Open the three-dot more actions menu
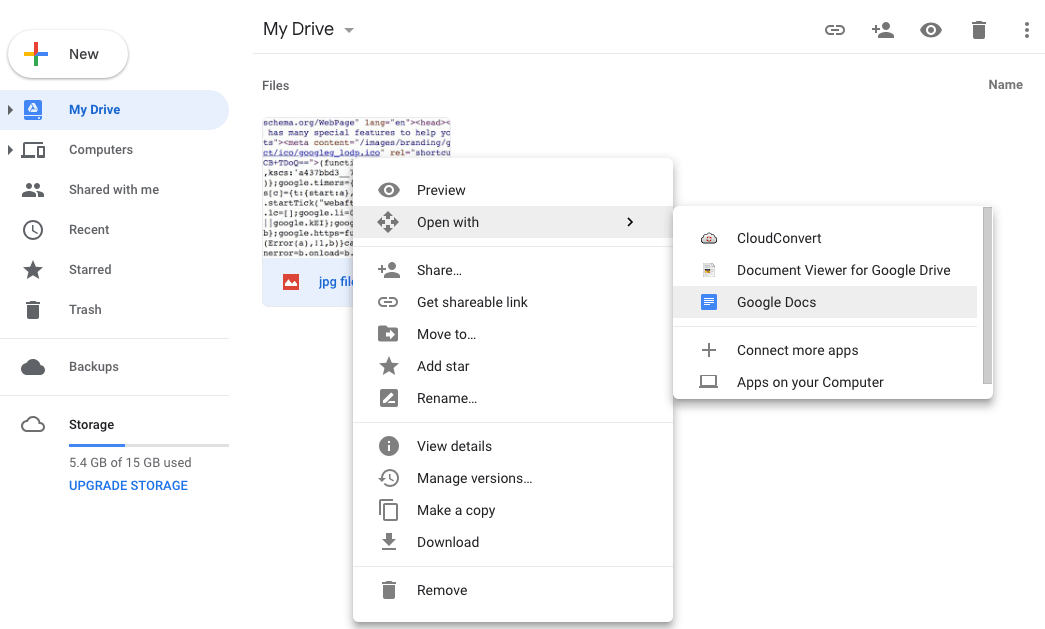1045x629 pixels. (1026, 30)
